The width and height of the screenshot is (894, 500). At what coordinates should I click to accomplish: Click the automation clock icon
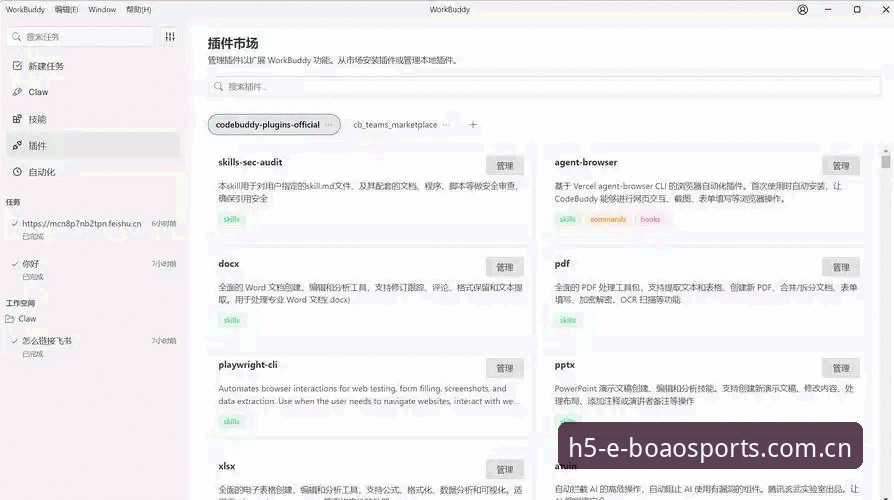coord(17,172)
